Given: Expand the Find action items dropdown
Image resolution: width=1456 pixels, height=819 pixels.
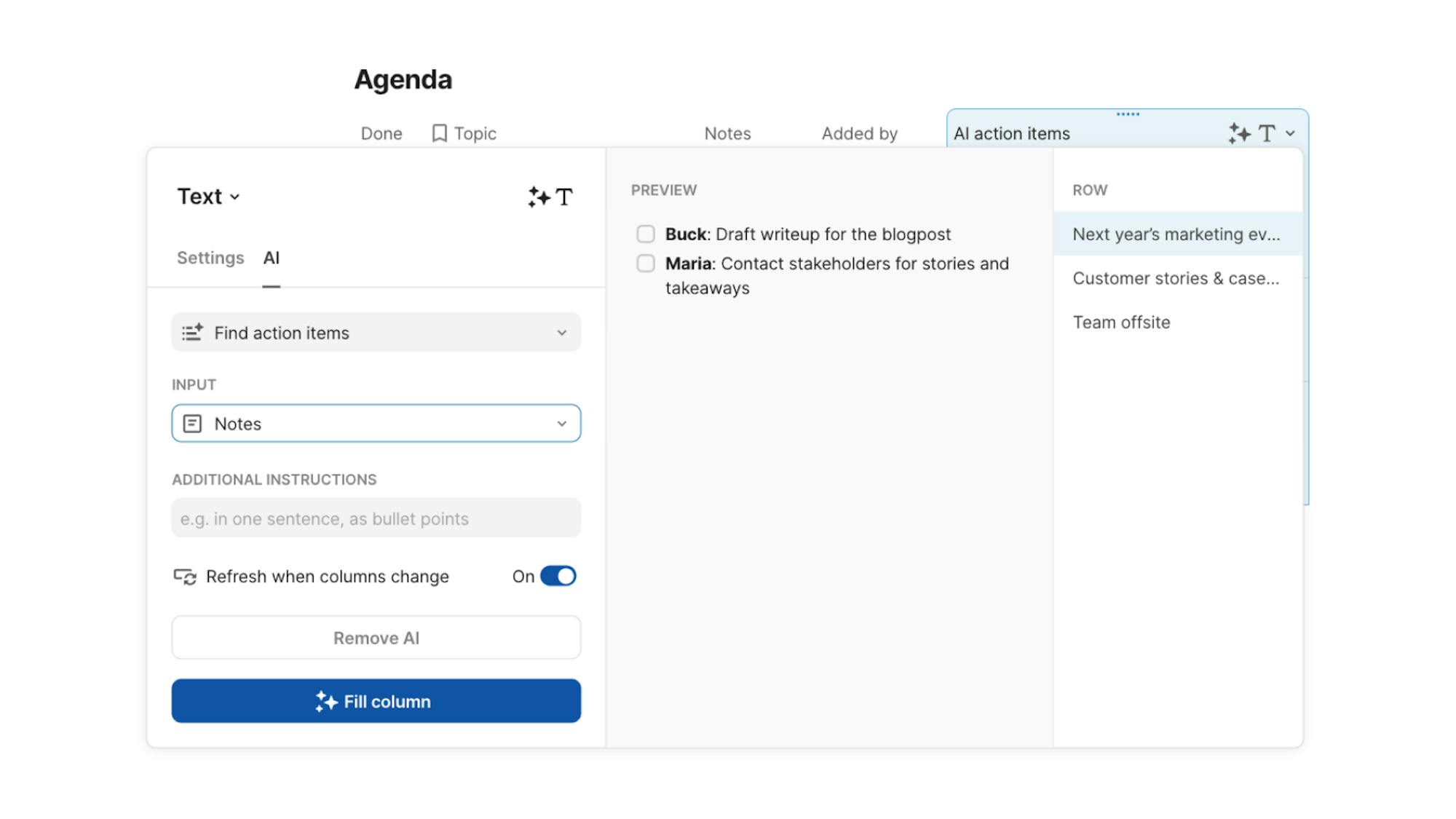Looking at the screenshot, I should pos(561,333).
